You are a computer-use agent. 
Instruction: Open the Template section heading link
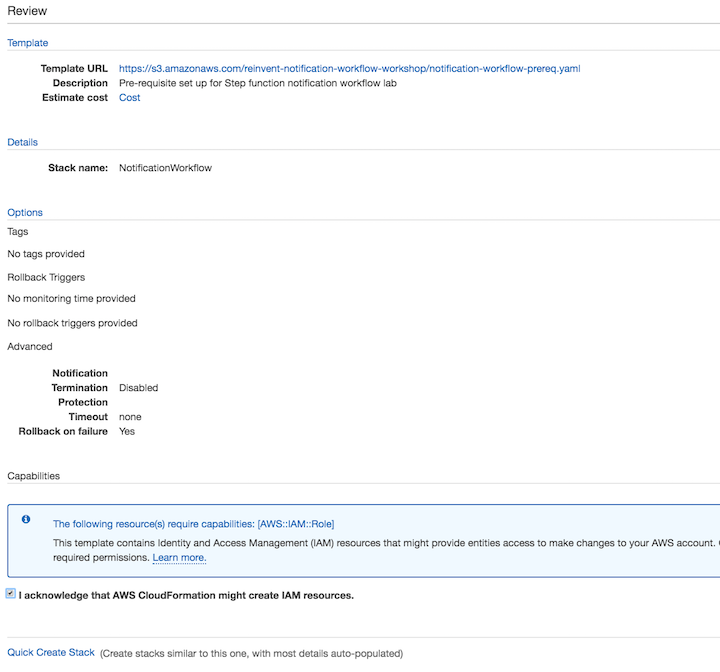point(28,43)
